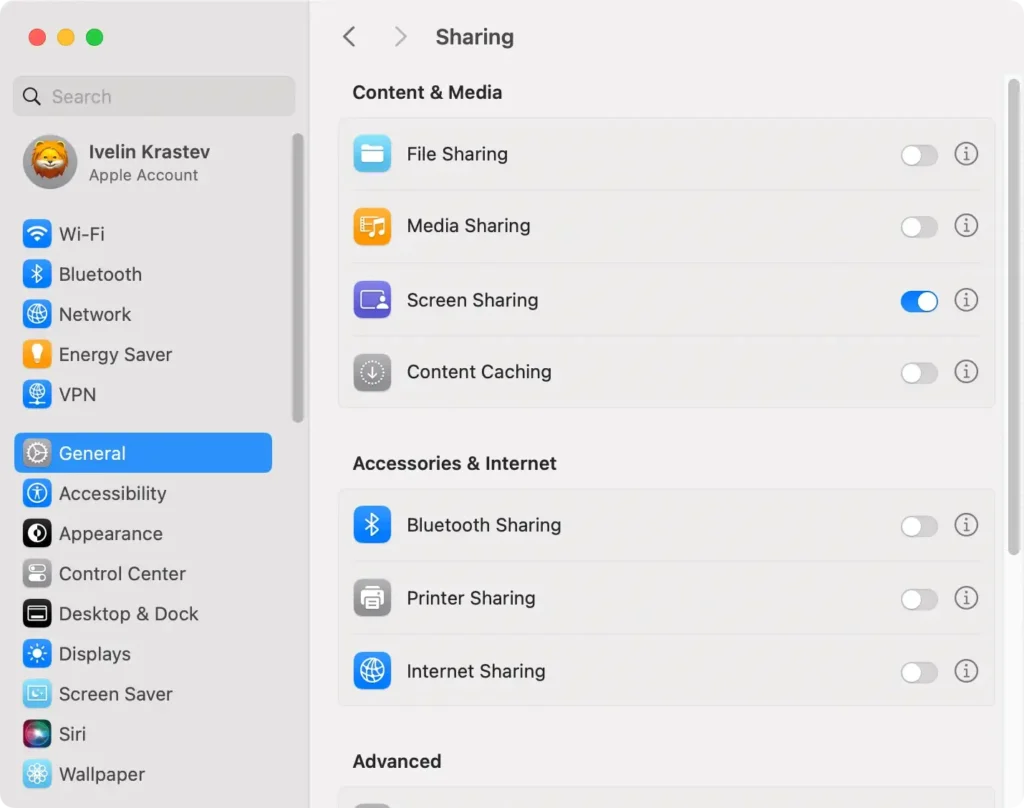Click the Bluetooth Sharing icon
Image resolution: width=1024 pixels, height=808 pixels.
(x=372, y=525)
